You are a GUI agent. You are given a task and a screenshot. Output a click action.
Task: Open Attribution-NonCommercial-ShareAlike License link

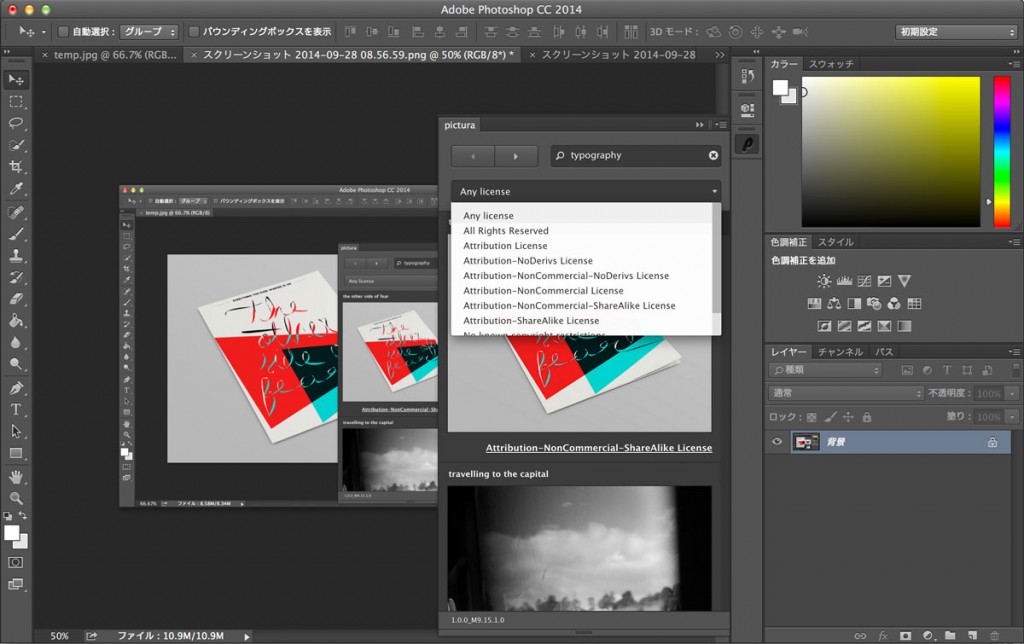[x=599, y=448]
